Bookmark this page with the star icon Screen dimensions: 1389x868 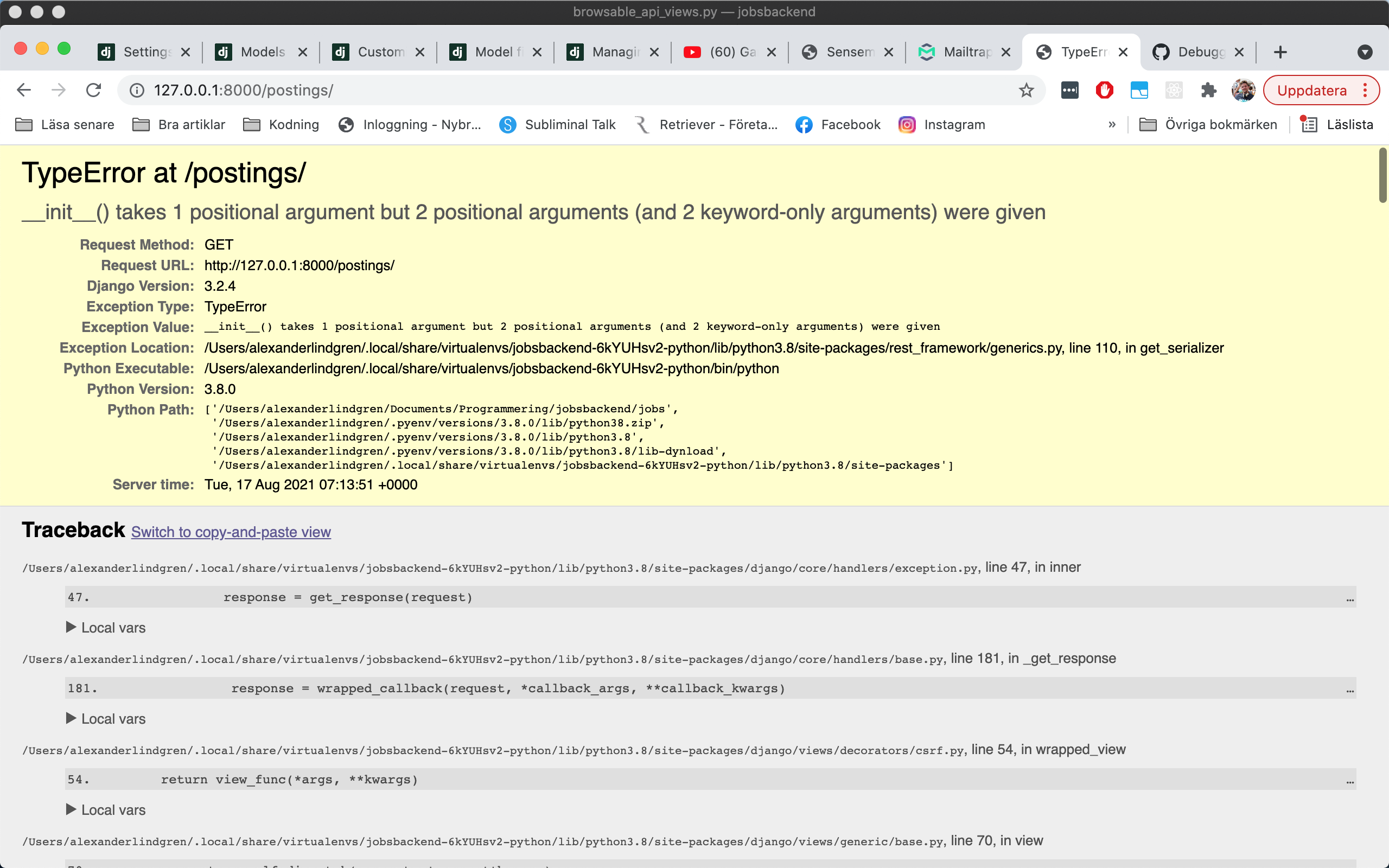[1026, 90]
